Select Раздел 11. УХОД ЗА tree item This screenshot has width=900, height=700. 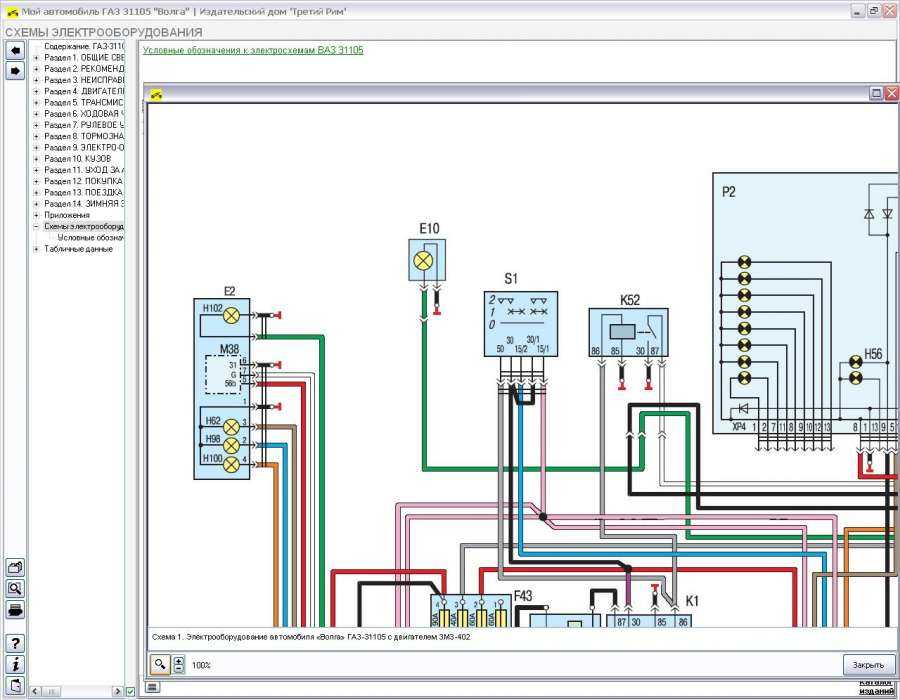coord(84,170)
